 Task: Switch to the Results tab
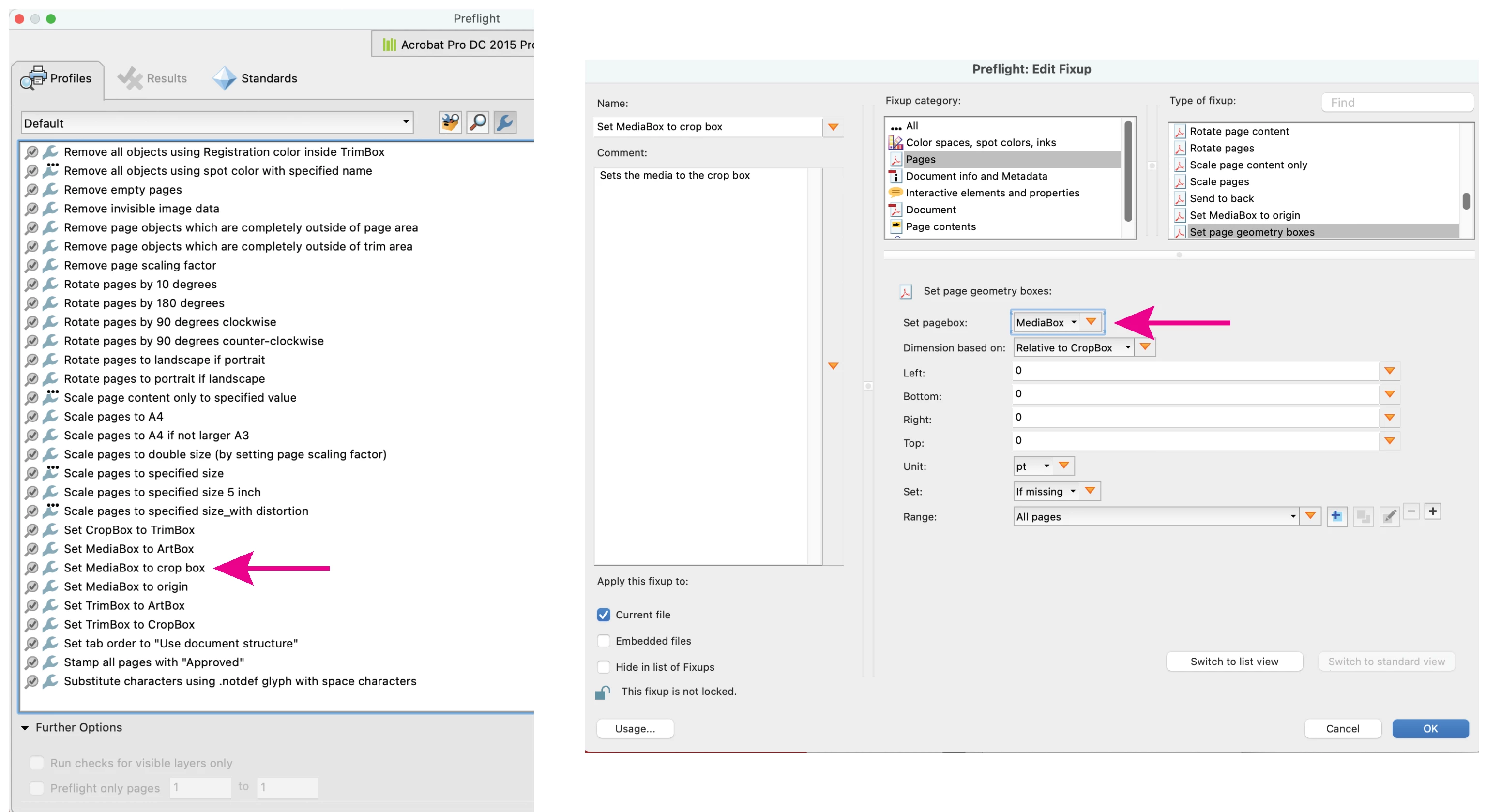[x=152, y=78]
